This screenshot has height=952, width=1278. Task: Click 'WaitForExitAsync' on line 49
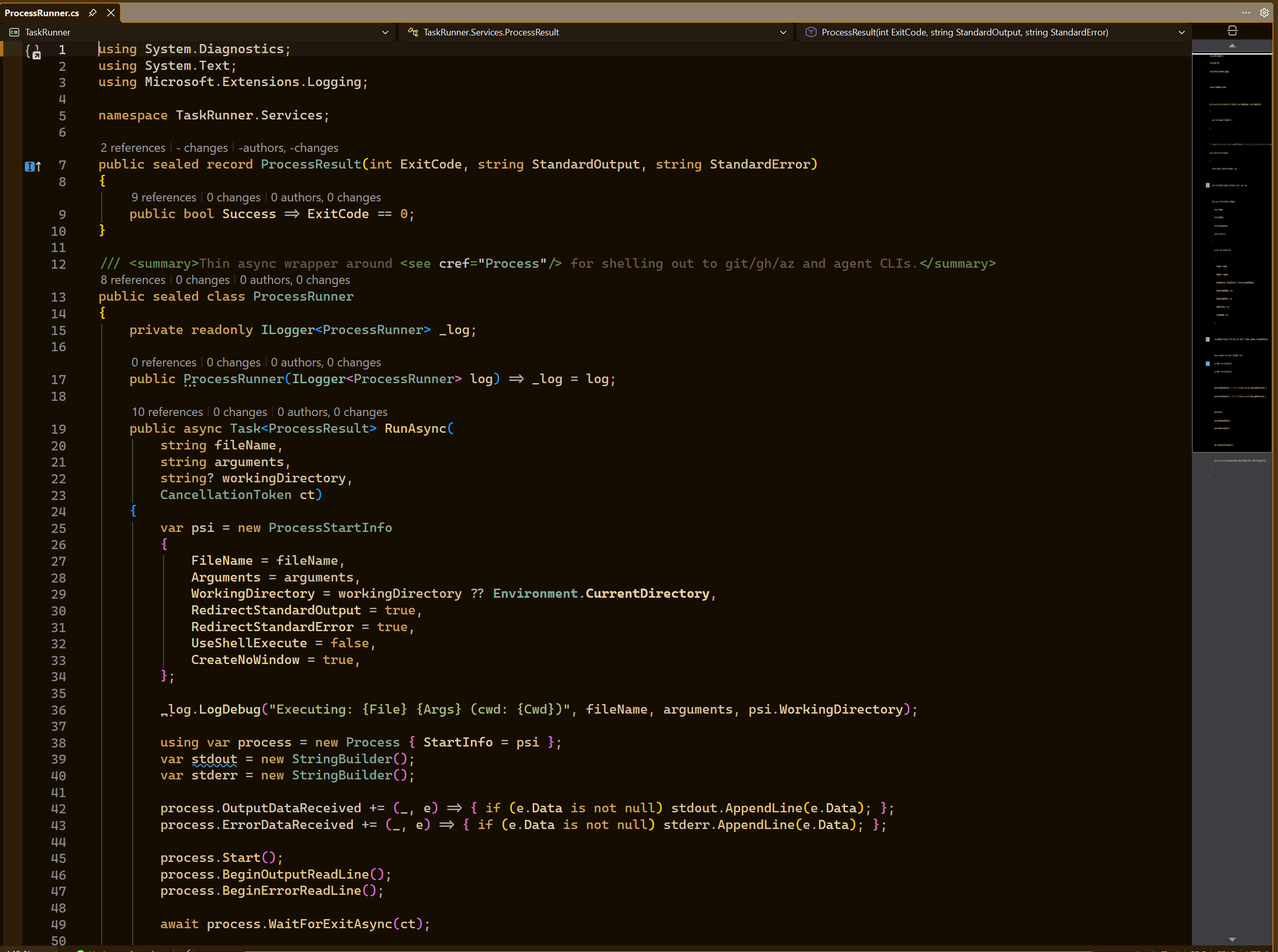tap(330, 924)
